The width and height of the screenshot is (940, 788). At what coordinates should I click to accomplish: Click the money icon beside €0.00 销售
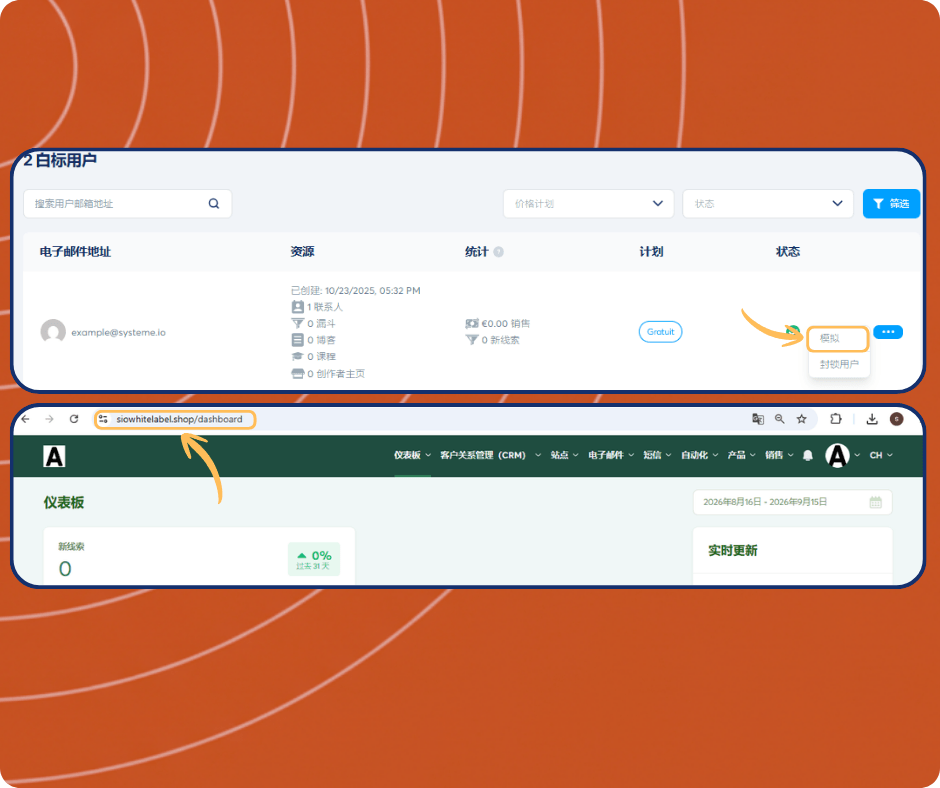(472, 324)
